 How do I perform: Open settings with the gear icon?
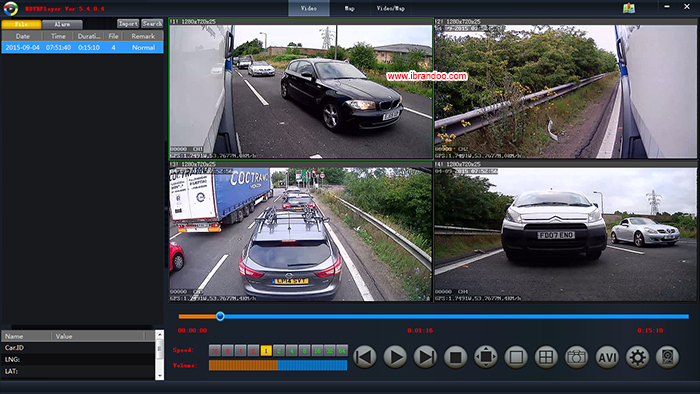pyautogui.click(x=638, y=357)
